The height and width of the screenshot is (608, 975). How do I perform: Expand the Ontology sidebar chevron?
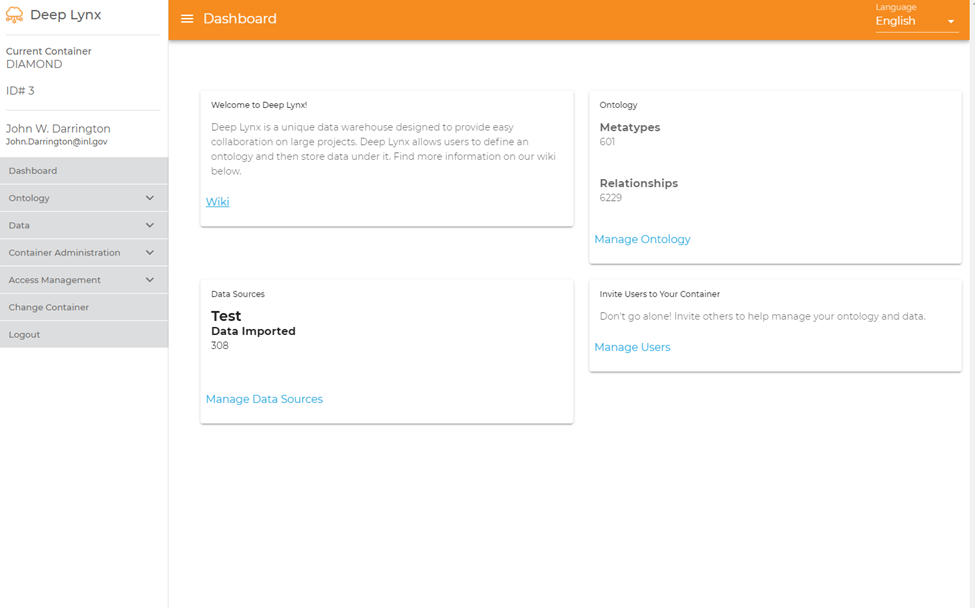pos(150,198)
